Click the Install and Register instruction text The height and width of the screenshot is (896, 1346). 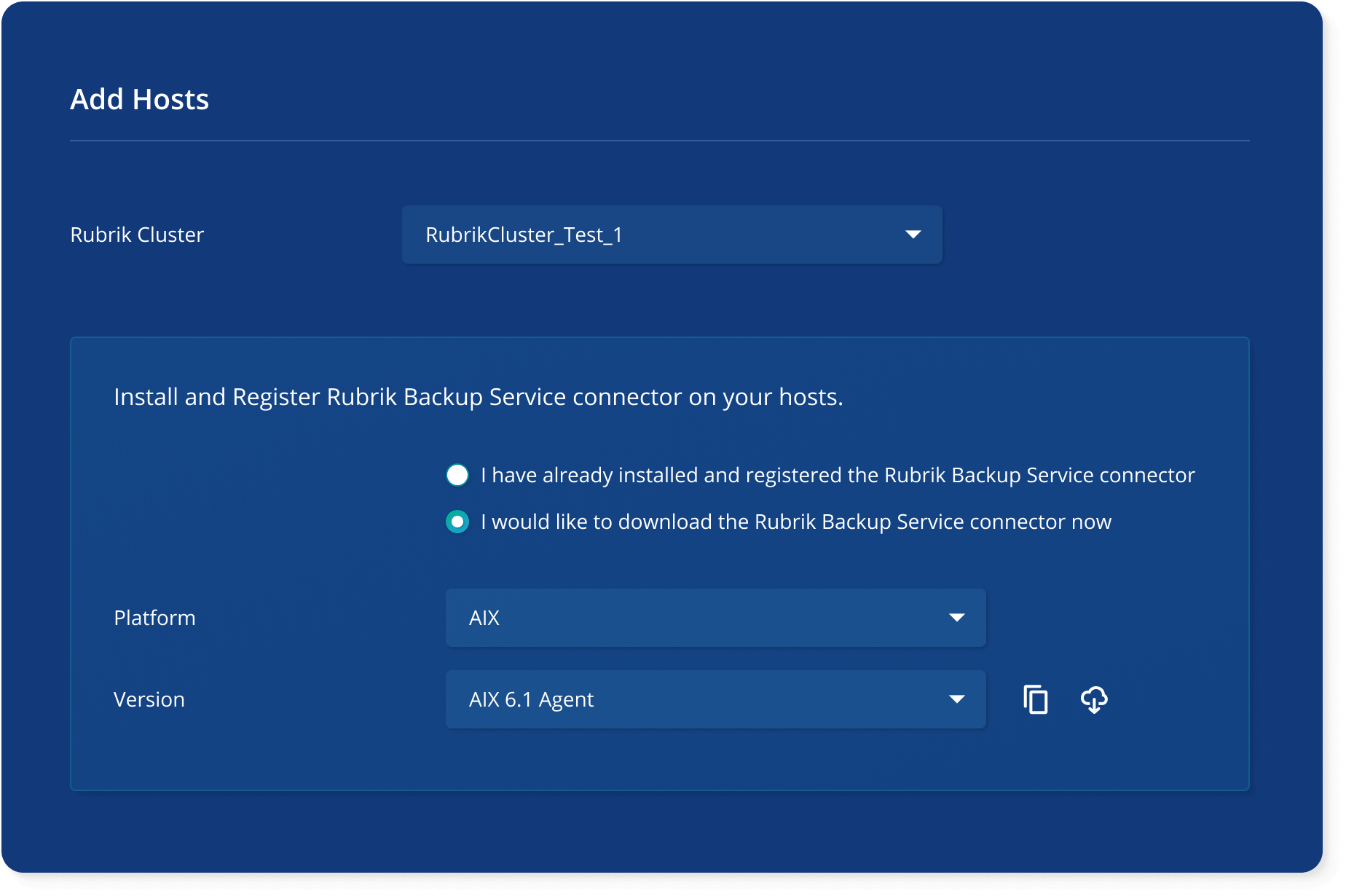[x=479, y=397]
